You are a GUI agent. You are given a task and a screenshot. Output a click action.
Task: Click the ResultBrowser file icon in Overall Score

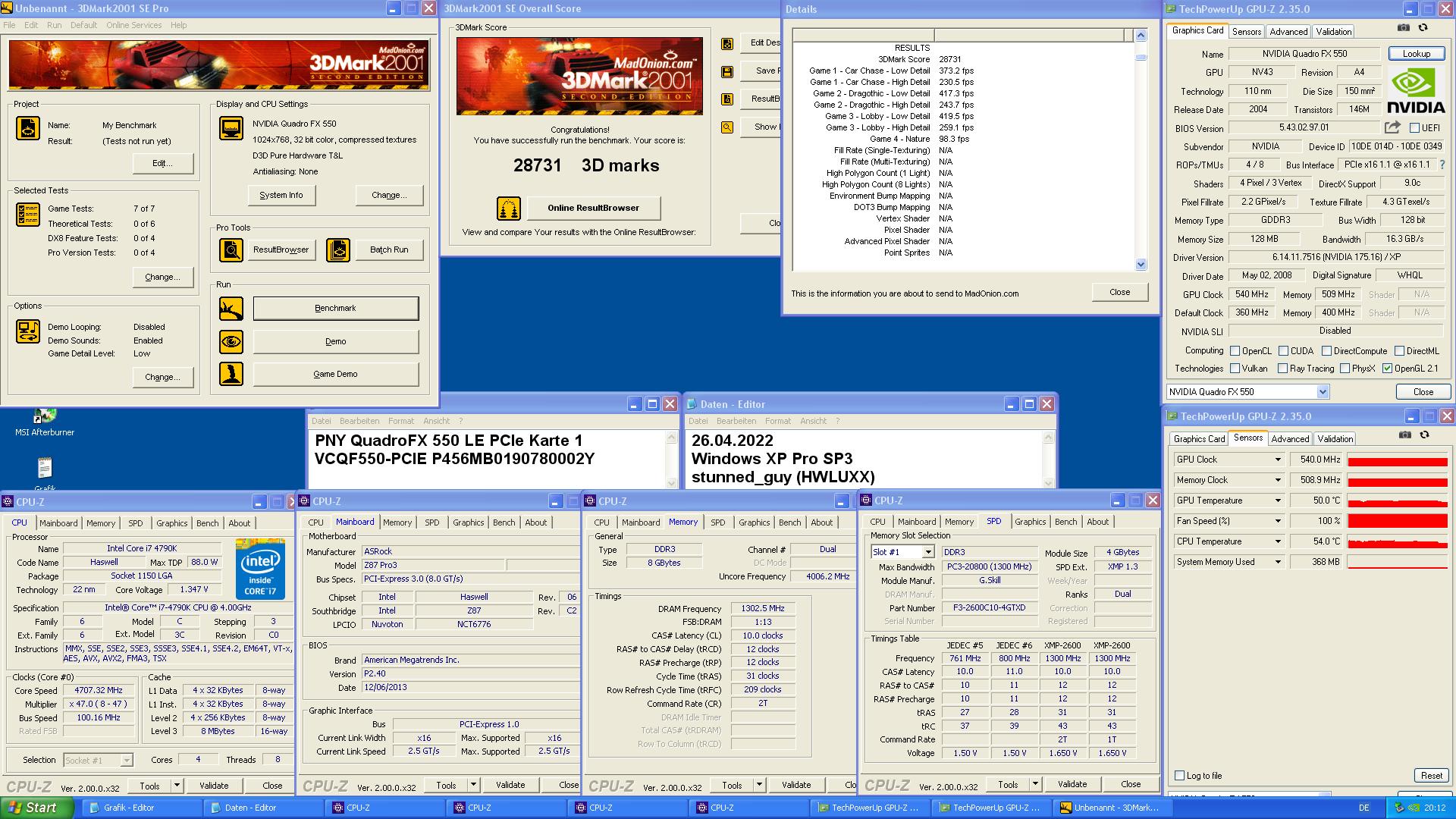[x=727, y=99]
